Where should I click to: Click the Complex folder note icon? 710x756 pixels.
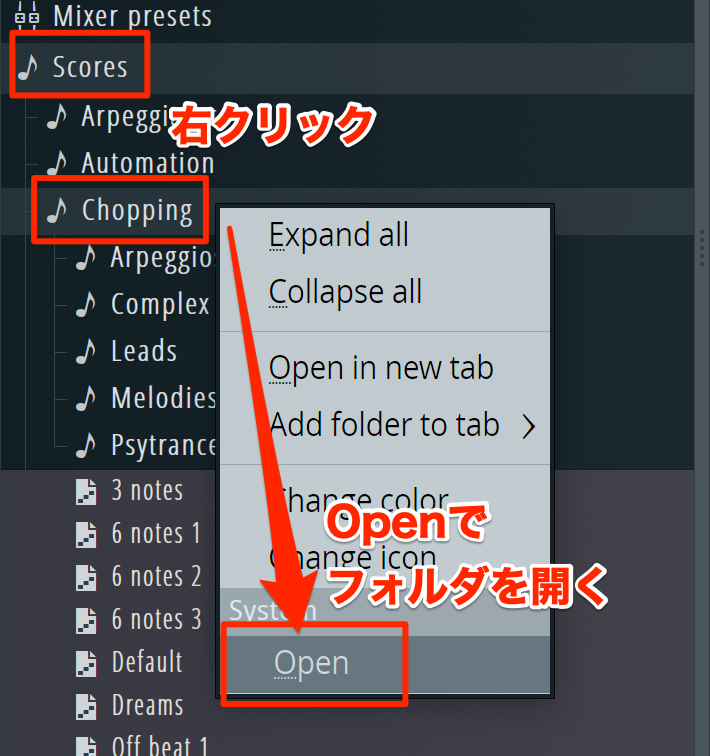tap(86, 304)
